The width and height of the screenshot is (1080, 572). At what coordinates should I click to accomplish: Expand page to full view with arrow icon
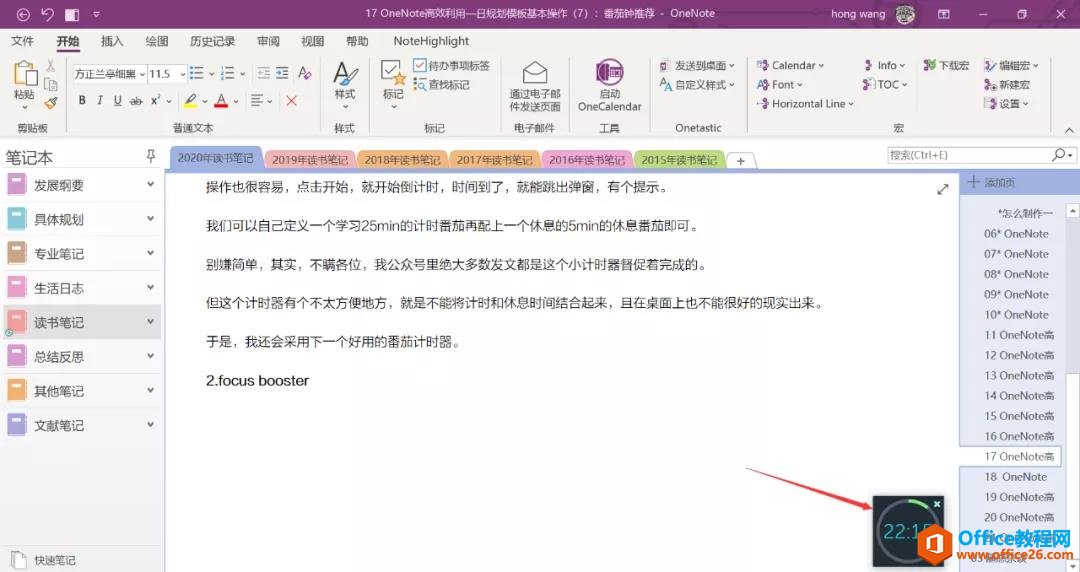click(942, 189)
